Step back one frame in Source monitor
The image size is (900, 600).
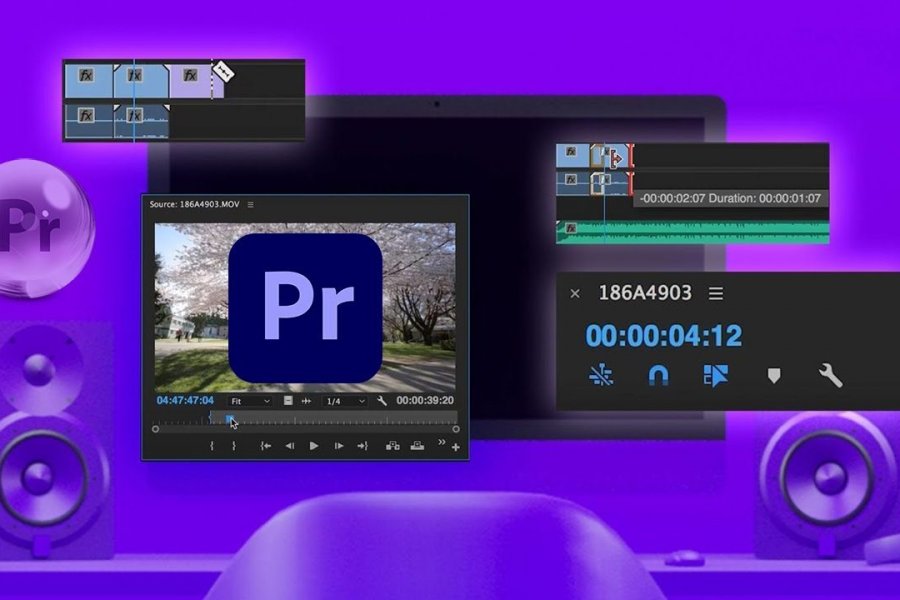tap(290, 446)
